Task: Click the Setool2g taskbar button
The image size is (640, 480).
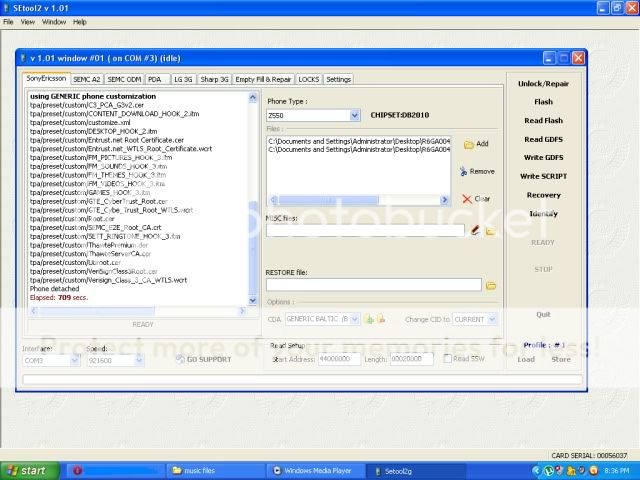Action: pyautogui.click(x=415, y=471)
